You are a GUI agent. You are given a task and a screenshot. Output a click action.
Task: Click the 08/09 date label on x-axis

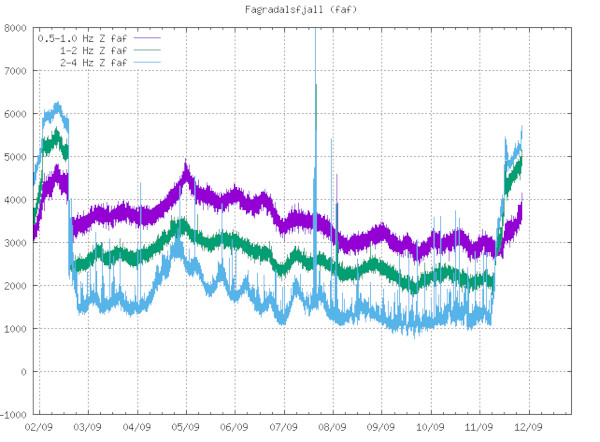(332, 425)
